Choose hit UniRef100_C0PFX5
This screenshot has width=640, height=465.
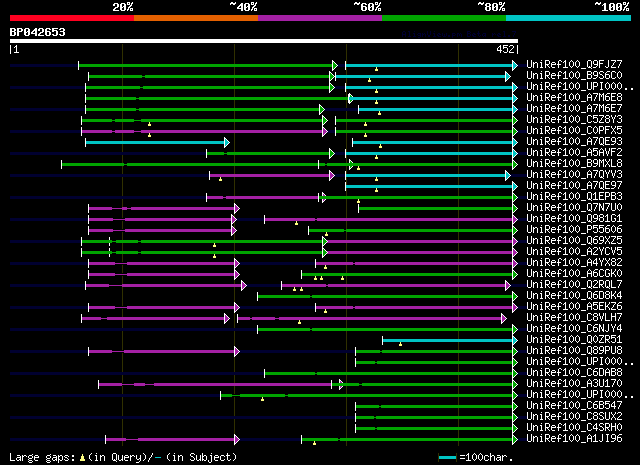574,131
